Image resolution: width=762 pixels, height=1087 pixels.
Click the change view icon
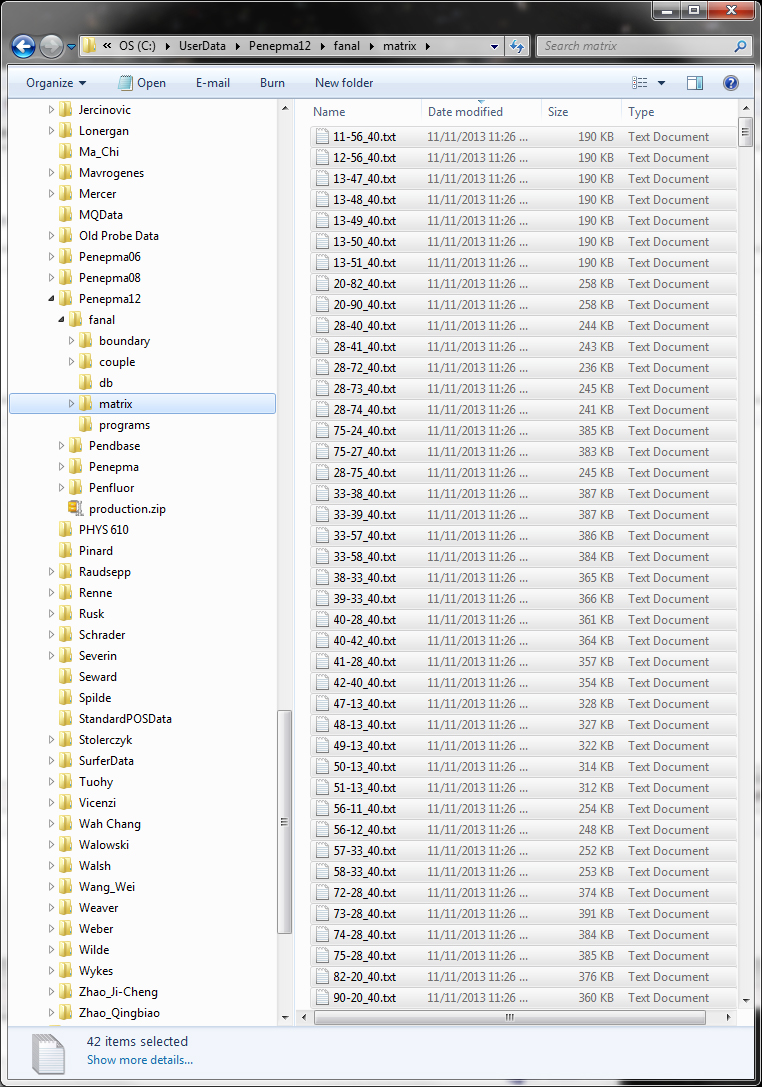pyautogui.click(x=640, y=83)
